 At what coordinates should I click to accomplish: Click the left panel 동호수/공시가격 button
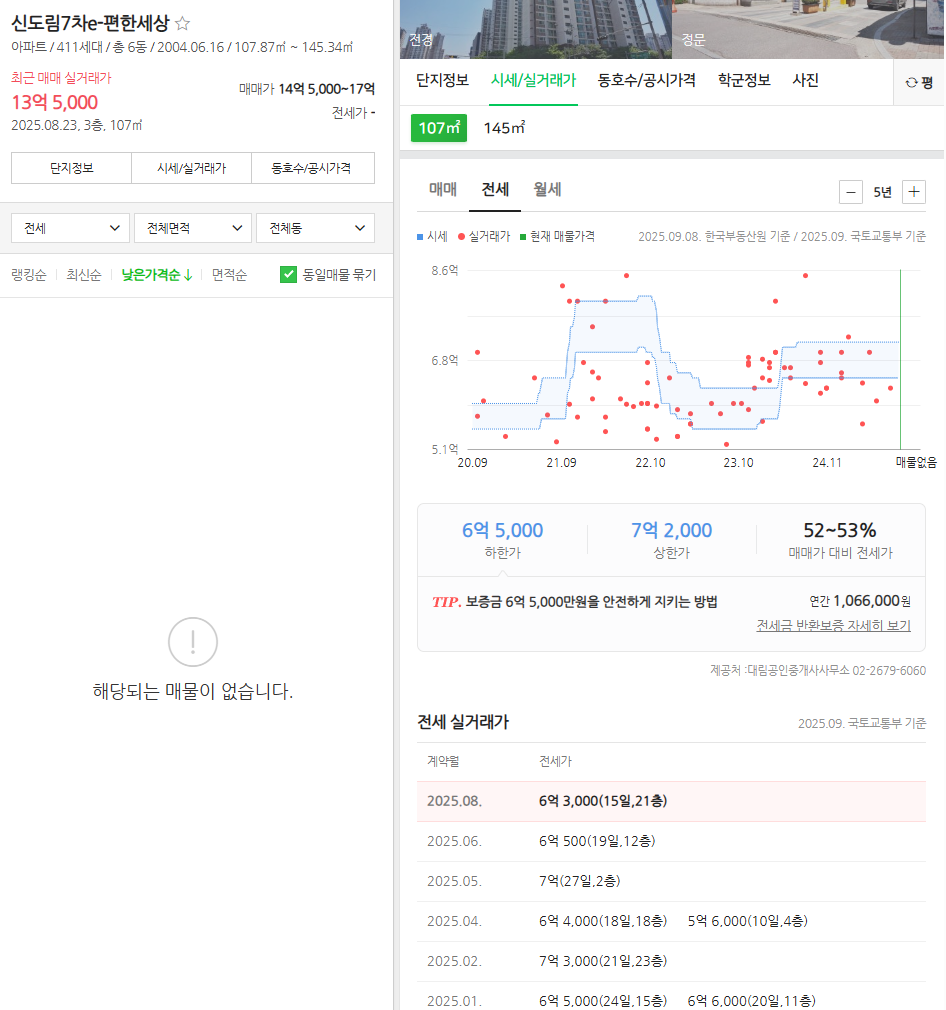[312, 168]
